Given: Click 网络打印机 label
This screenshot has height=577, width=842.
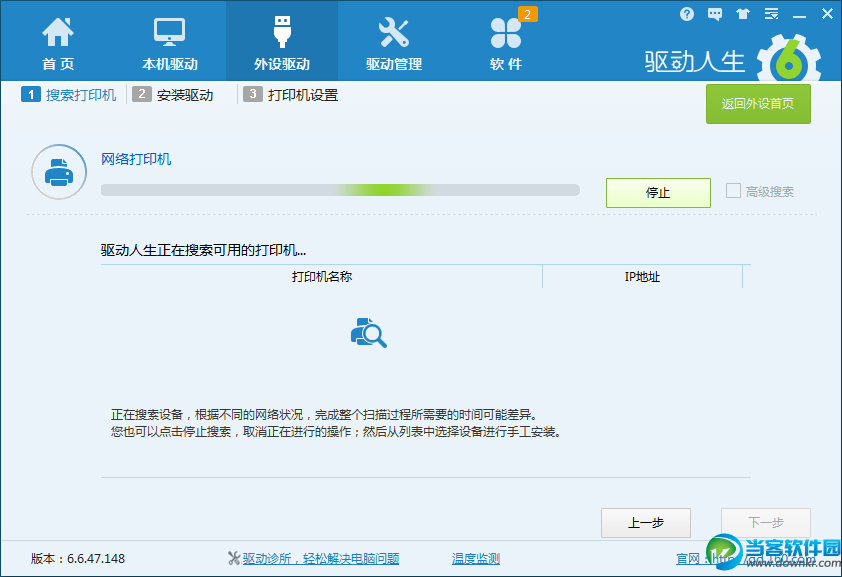Looking at the screenshot, I should click(136, 159).
